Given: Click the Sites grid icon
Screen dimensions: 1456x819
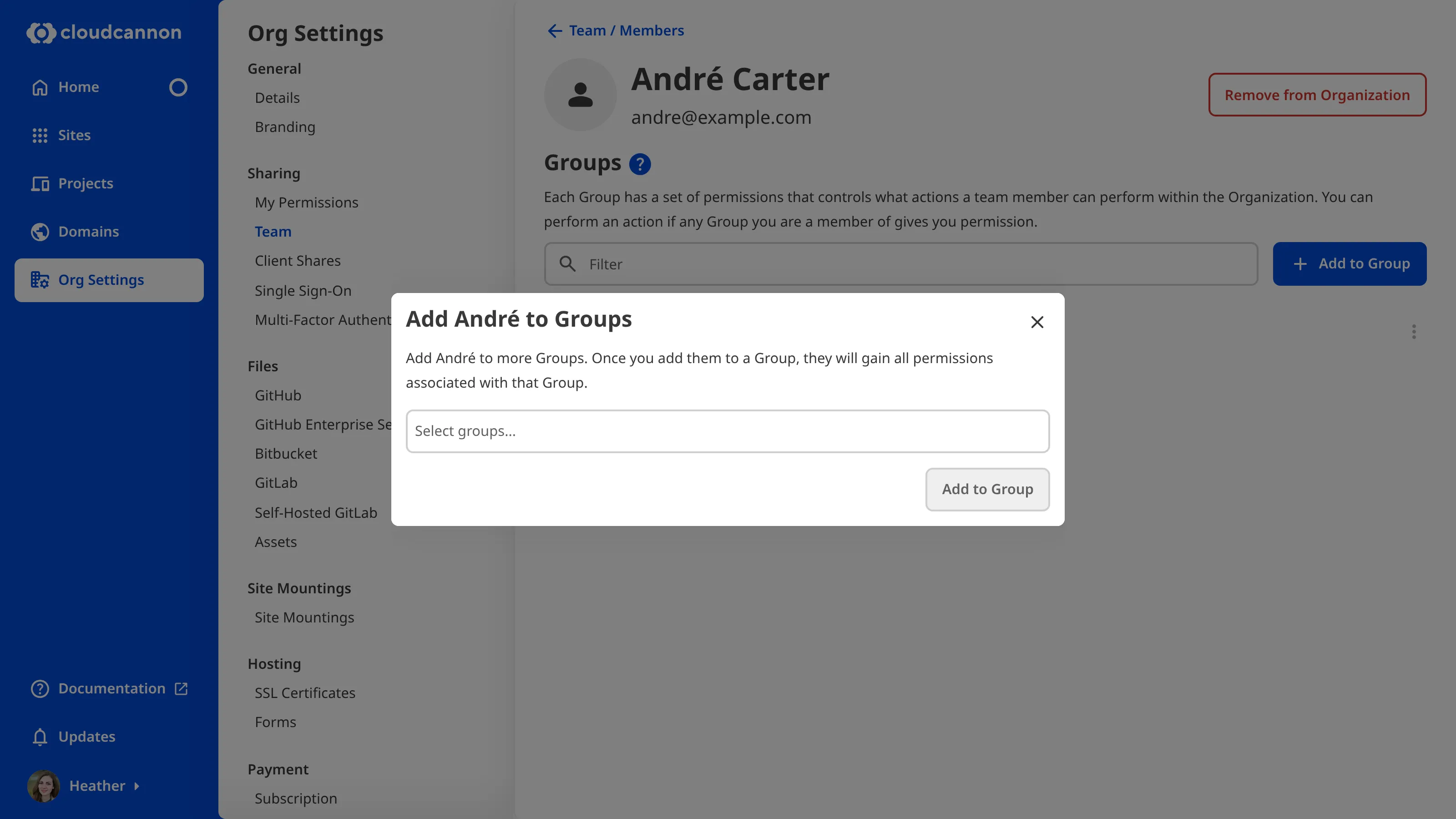Looking at the screenshot, I should pyautogui.click(x=40, y=135).
